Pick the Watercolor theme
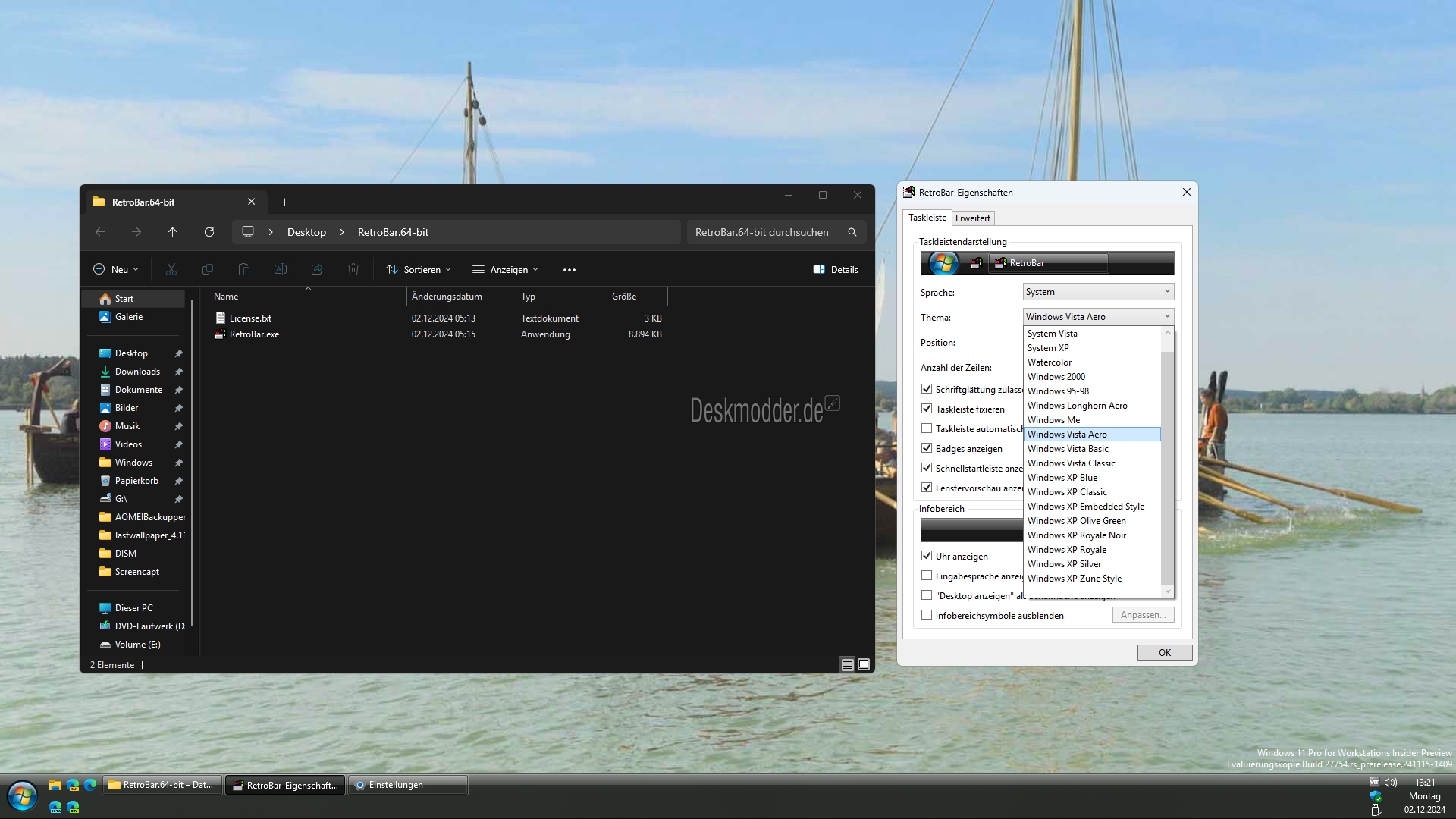 [x=1092, y=362]
